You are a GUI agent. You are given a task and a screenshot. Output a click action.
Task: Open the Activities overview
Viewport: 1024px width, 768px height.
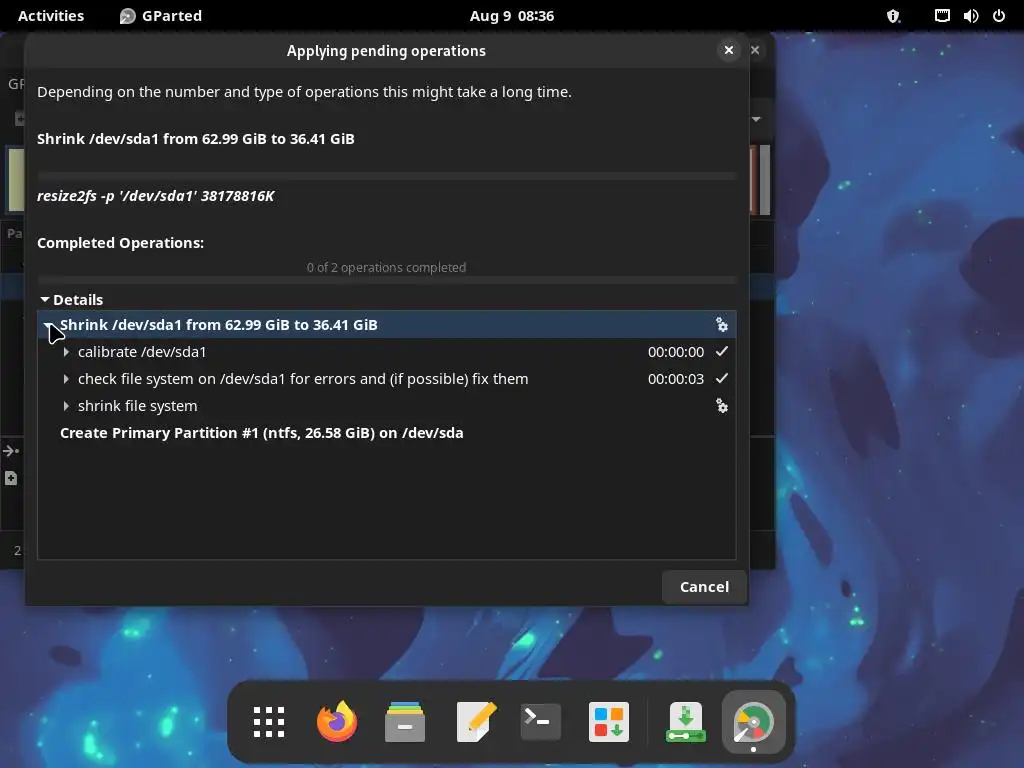point(51,16)
